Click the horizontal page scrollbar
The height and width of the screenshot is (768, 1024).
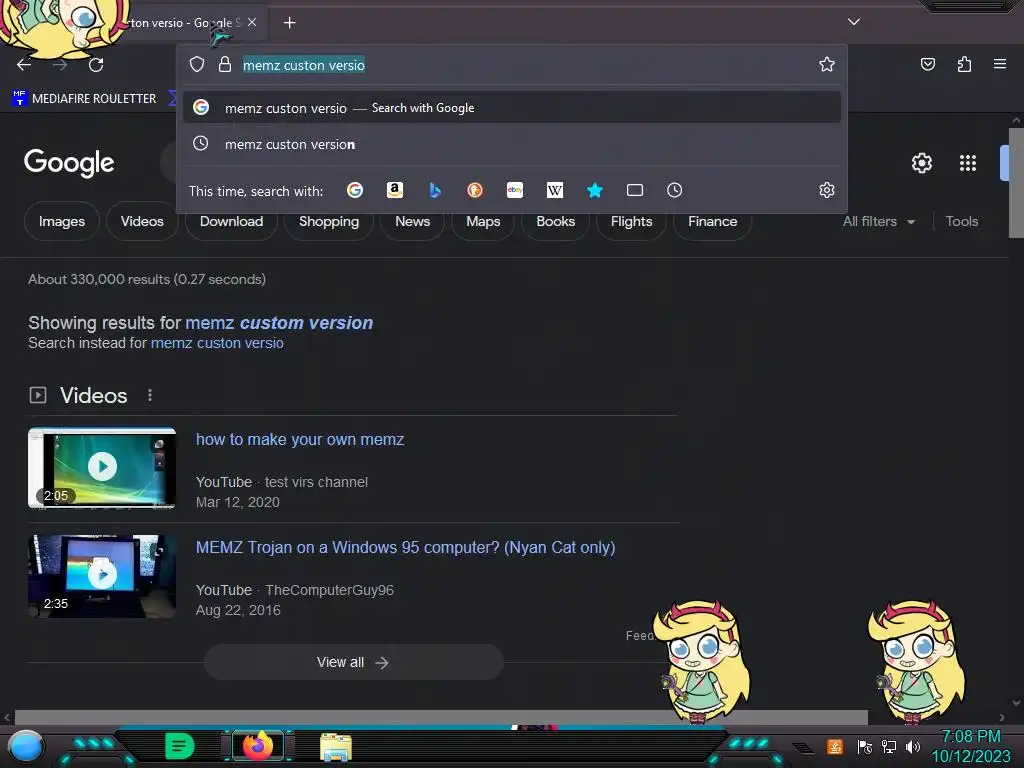(x=441, y=717)
